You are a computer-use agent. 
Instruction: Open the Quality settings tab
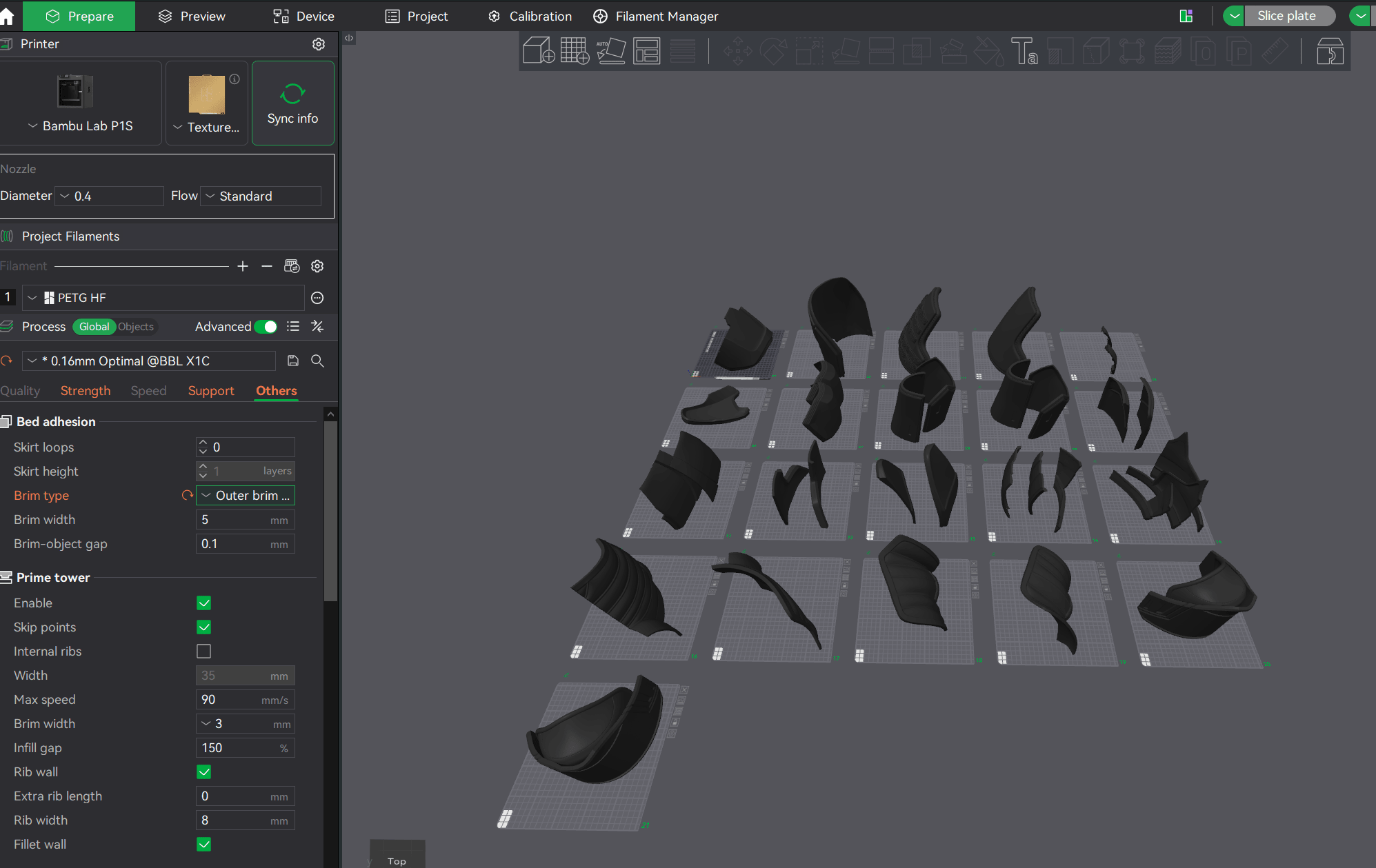(20, 391)
